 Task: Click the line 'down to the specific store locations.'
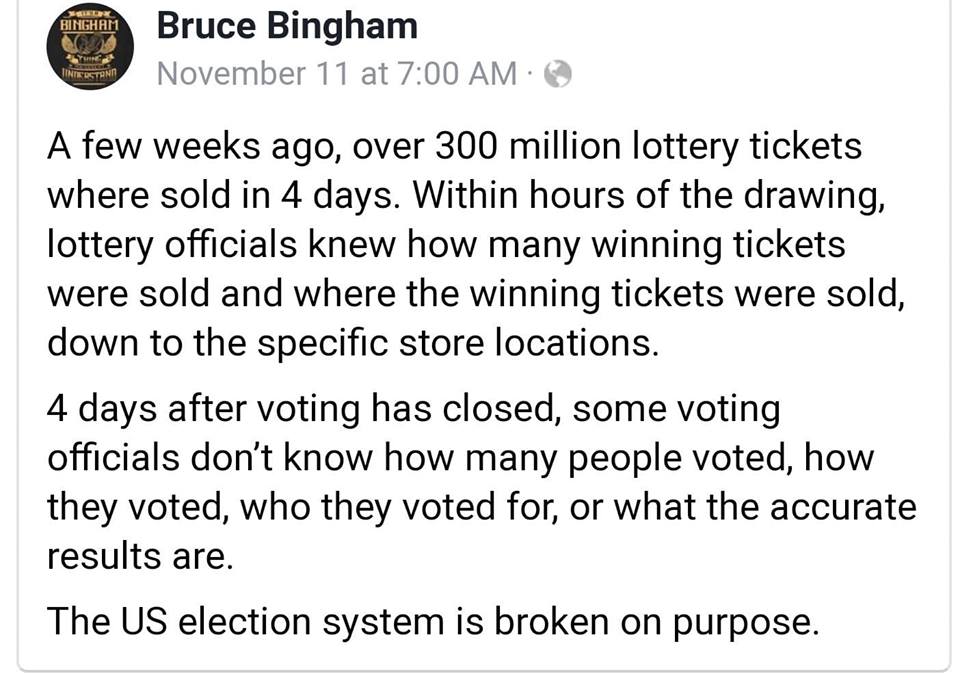353,343
